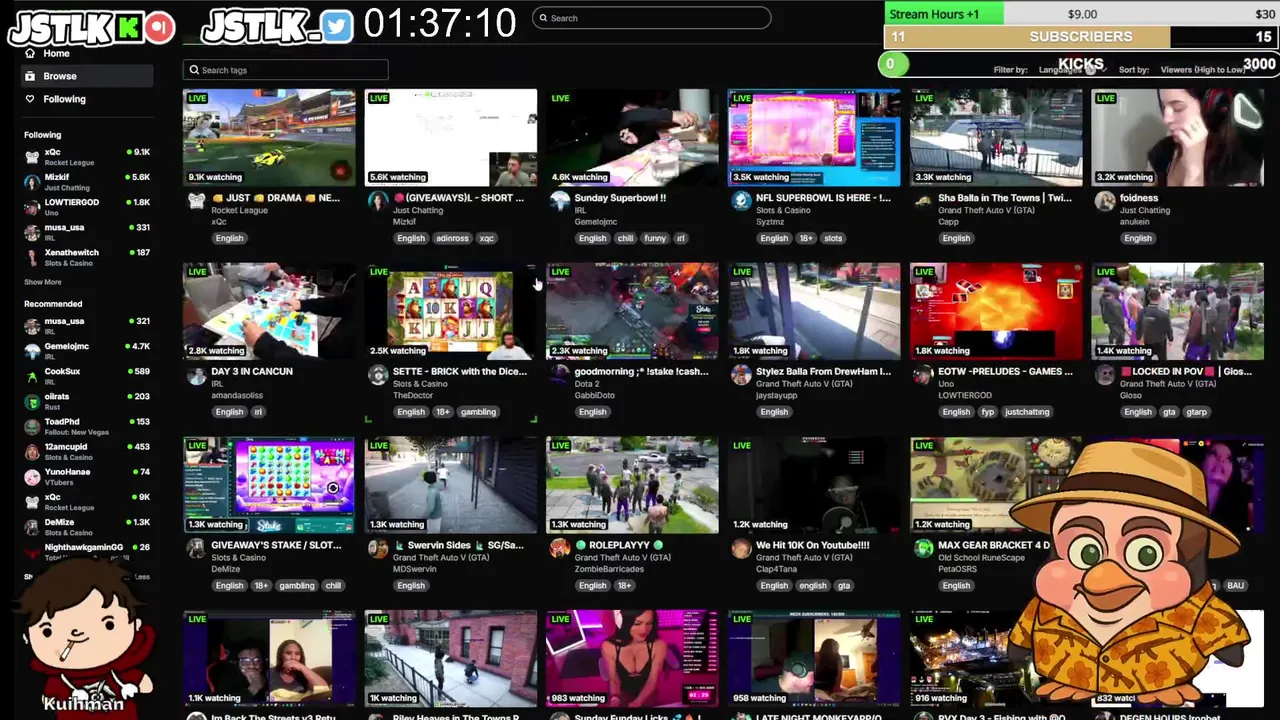
Task: Click streamer avatar beside Sunday Superbowl title
Action: pyautogui.click(x=559, y=201)
